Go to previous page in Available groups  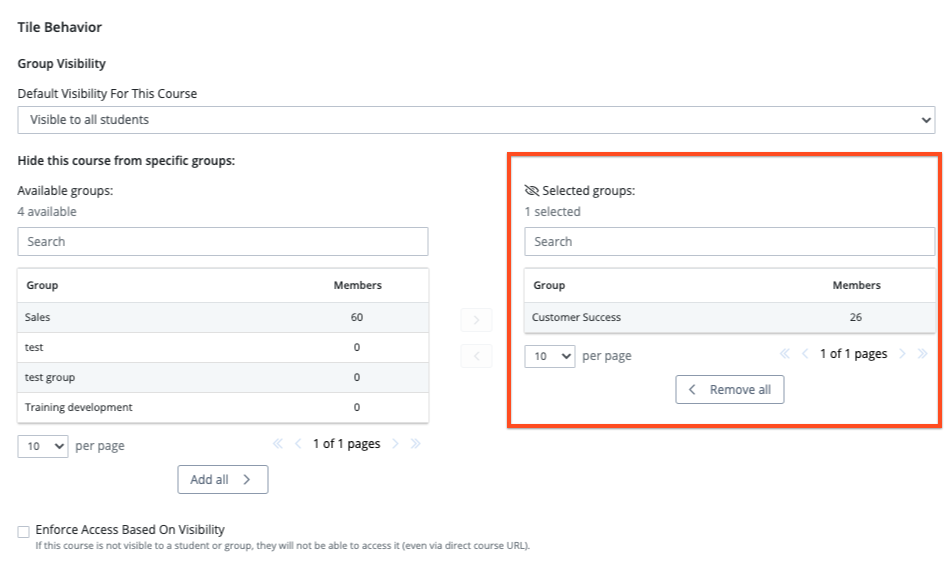coord(297,445)
